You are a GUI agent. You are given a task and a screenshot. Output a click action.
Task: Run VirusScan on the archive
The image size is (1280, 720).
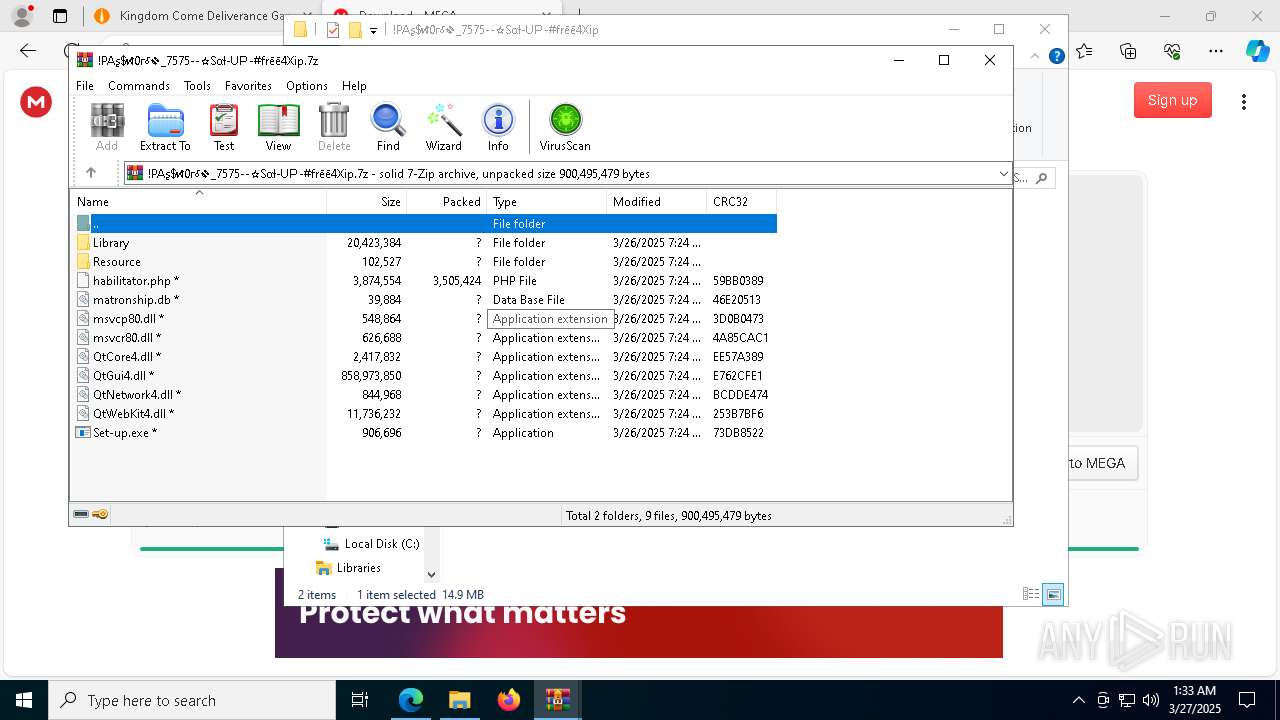pyautogui.click(x=565, y=128)
